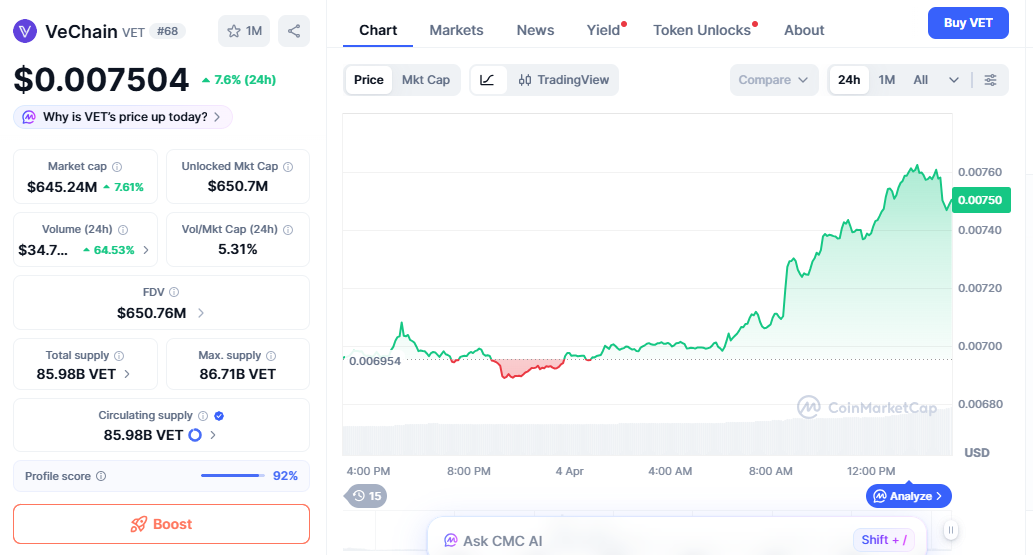
Task: Click the info icon next to Market cap
Action: 117,167
